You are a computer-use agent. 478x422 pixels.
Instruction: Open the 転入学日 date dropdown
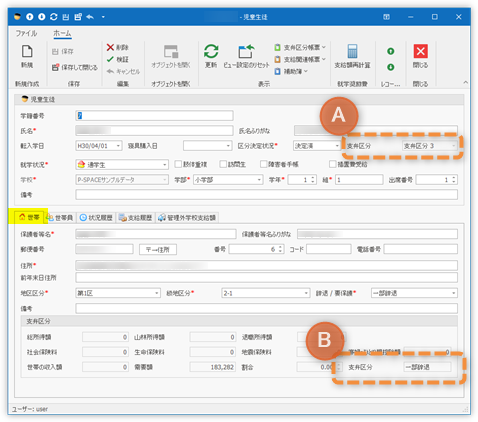point(118,146)
